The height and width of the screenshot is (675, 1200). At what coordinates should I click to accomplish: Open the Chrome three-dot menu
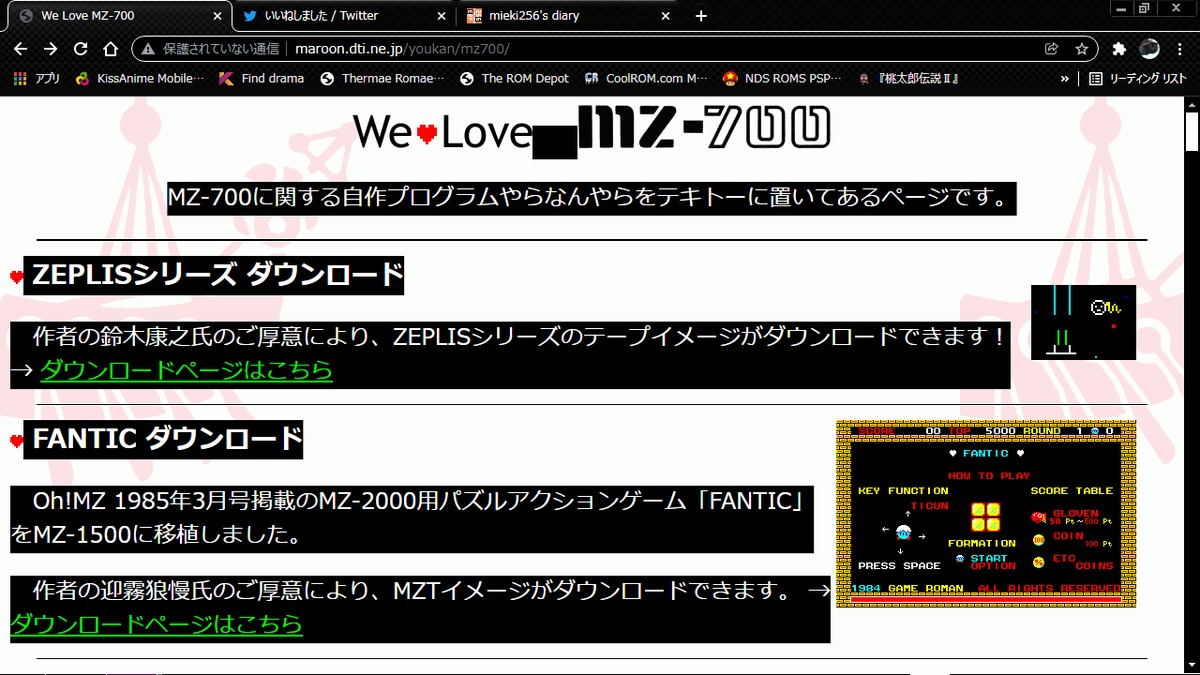[1181, 48]
